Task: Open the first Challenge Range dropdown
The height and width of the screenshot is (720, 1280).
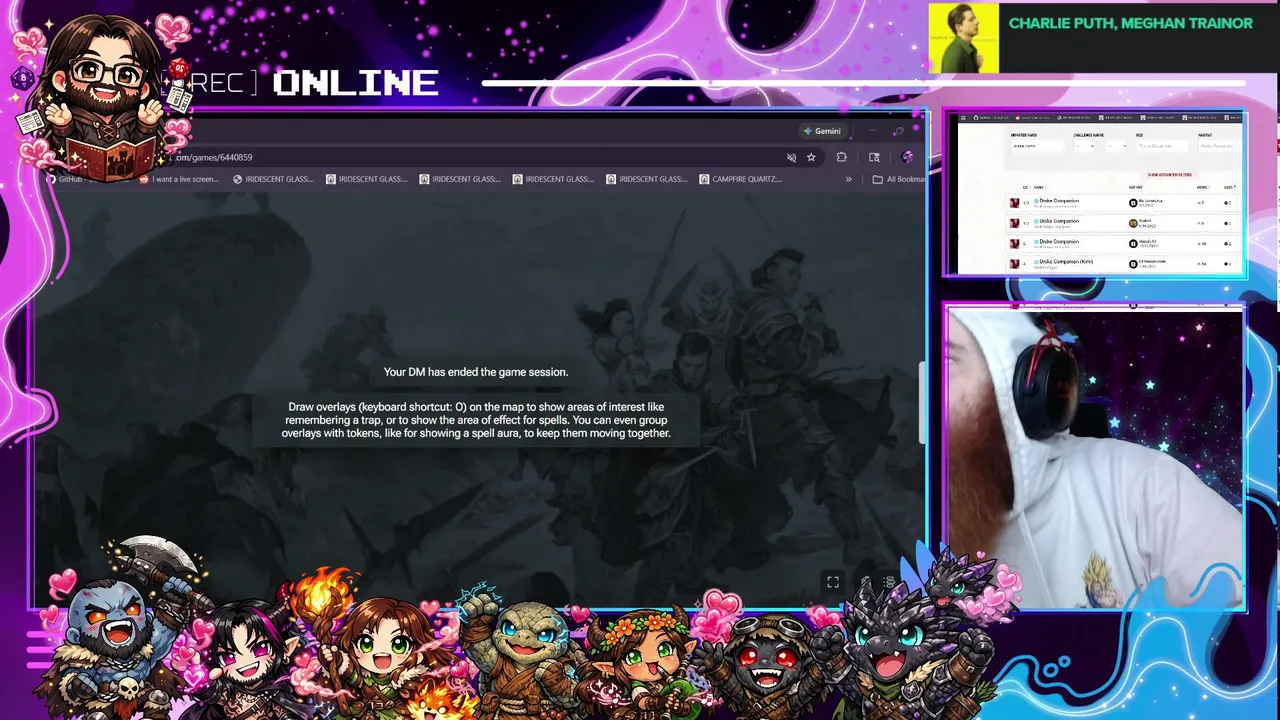Action: coord(1085,146)
